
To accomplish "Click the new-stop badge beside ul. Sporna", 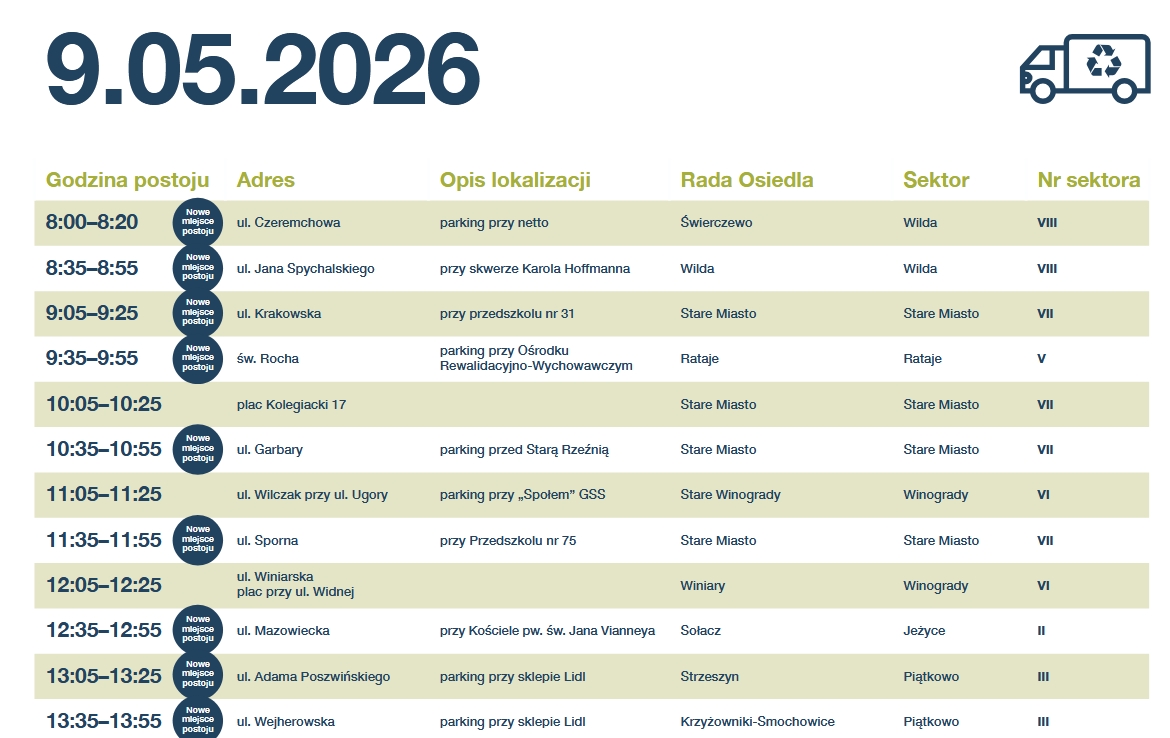I will pyautogui.click(x=197, y=540).
